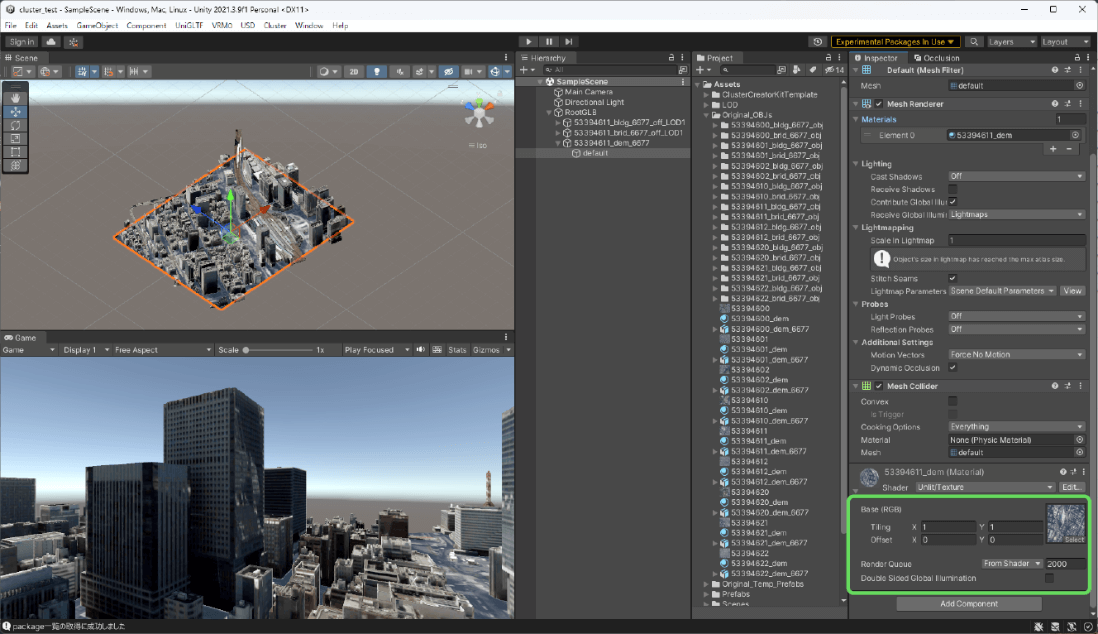This screenshot has height=634, width=1098.
Task: Click the Add Component button
Action: click(968, 604)
